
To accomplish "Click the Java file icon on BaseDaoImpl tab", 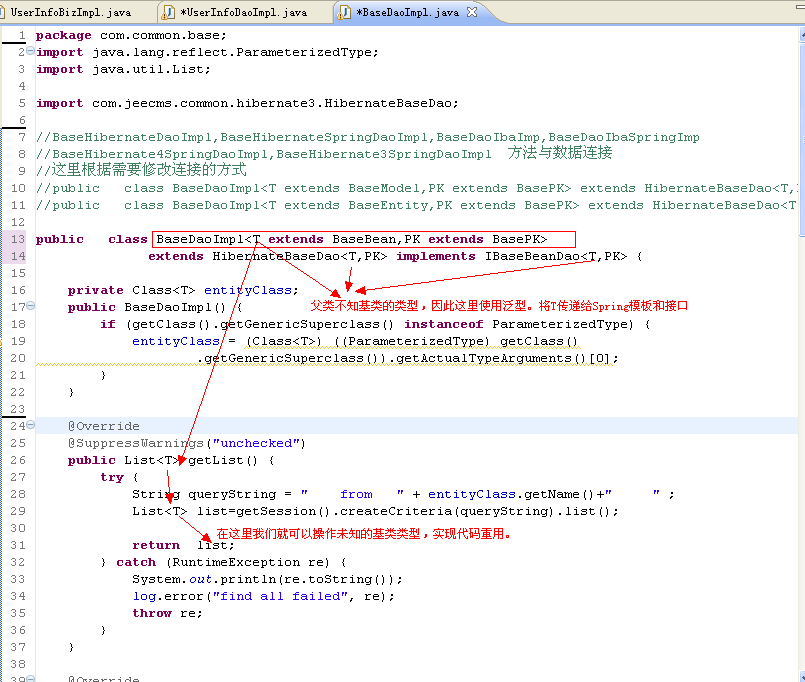I will (x=343, y=13).
